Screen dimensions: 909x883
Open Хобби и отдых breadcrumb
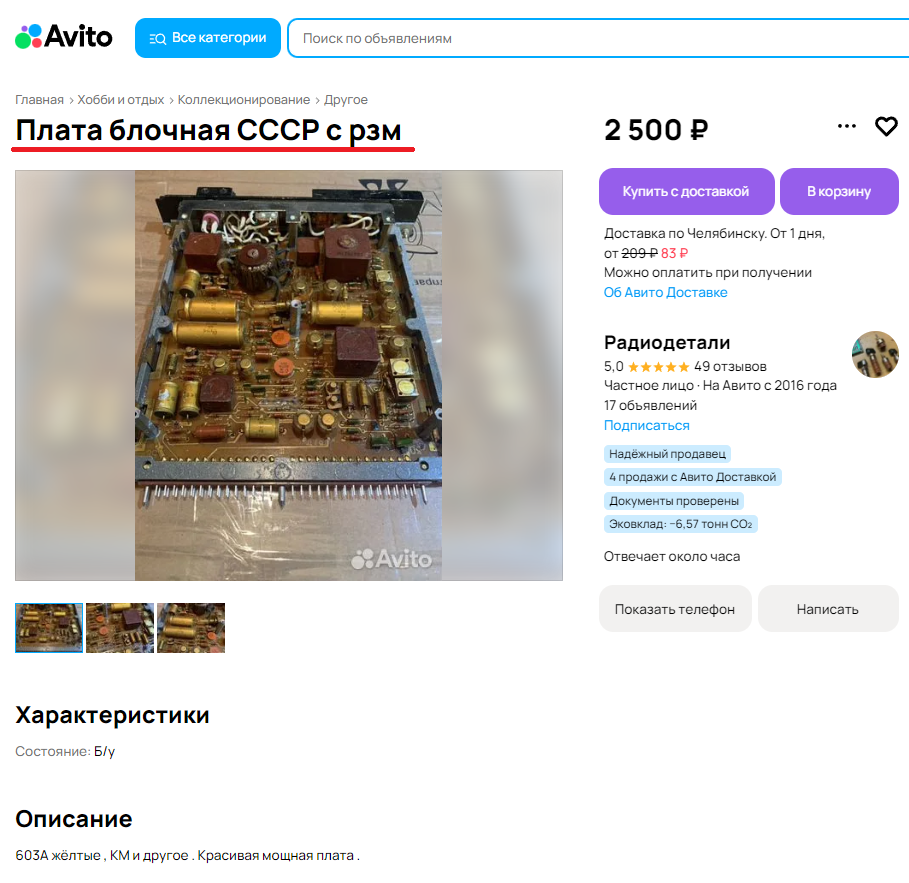click(121, 100)
